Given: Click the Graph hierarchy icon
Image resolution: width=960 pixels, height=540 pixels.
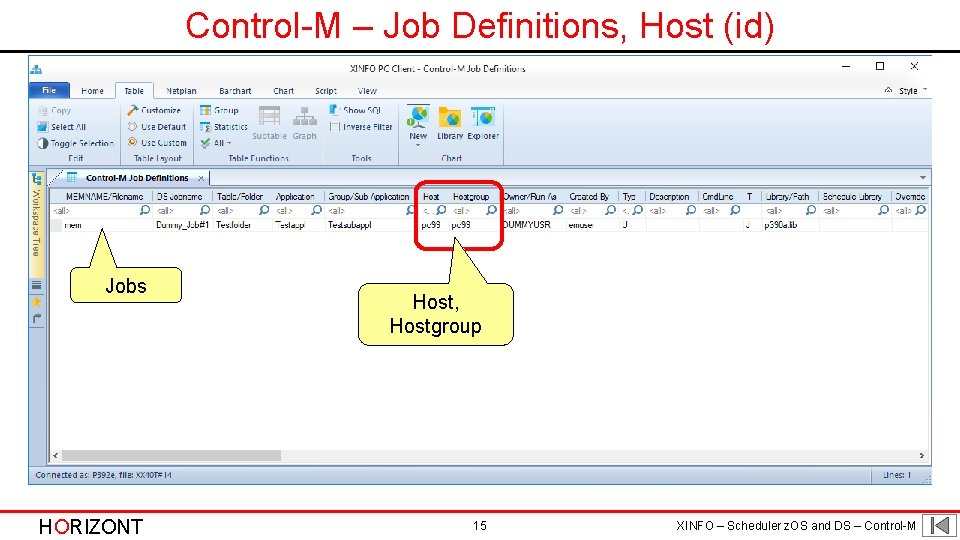Looking at the screenshot, I should (304, 116).
